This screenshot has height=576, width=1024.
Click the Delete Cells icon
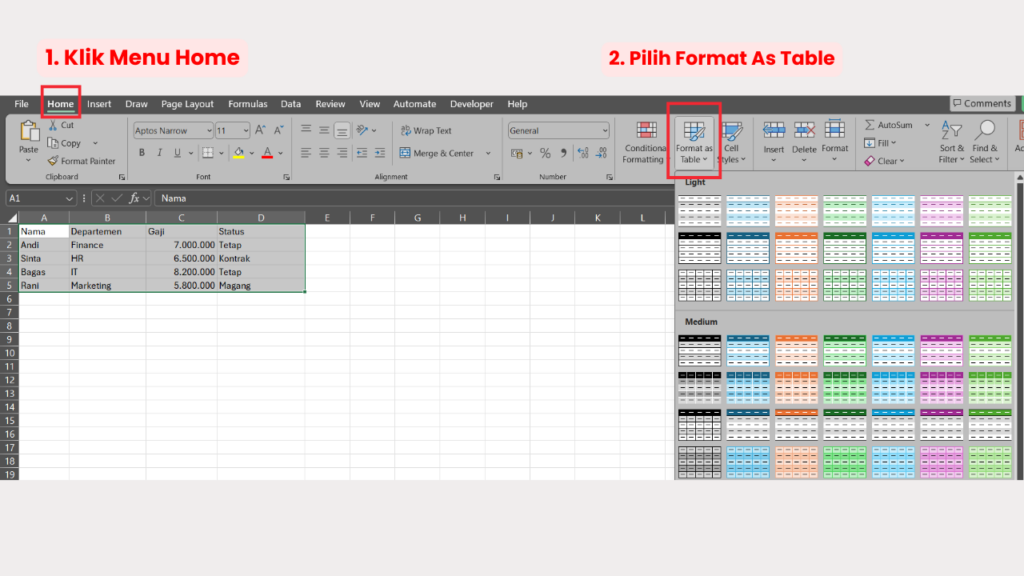(804, 129)
